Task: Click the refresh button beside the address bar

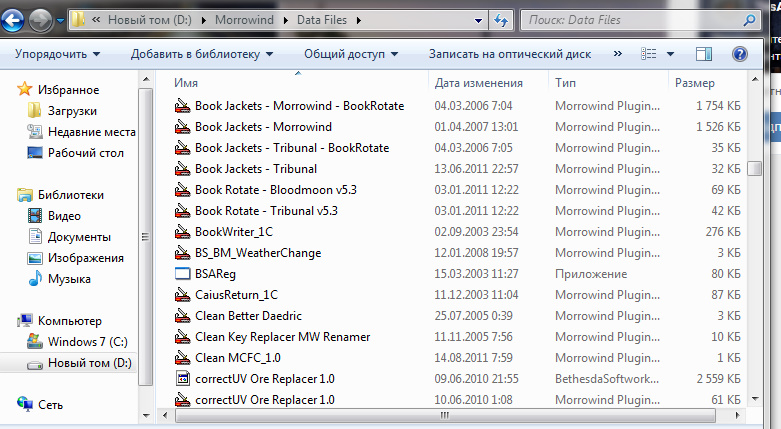Action: (x=501, y=20)
